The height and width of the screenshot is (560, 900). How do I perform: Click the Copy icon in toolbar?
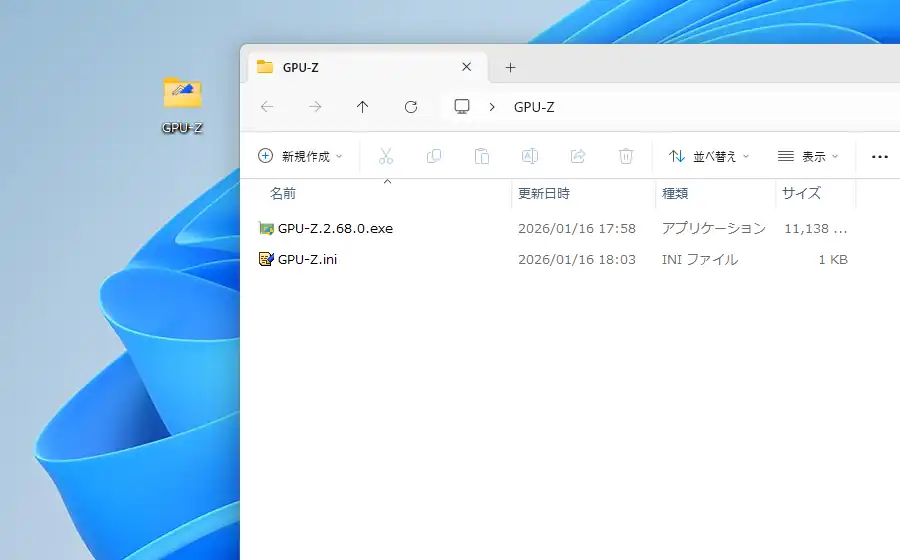pyautogui.click(x=434, y=156)
